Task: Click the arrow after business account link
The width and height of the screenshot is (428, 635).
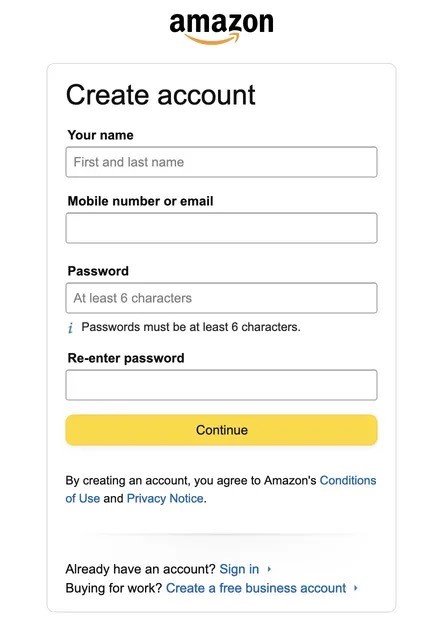Action: point(356,588)
